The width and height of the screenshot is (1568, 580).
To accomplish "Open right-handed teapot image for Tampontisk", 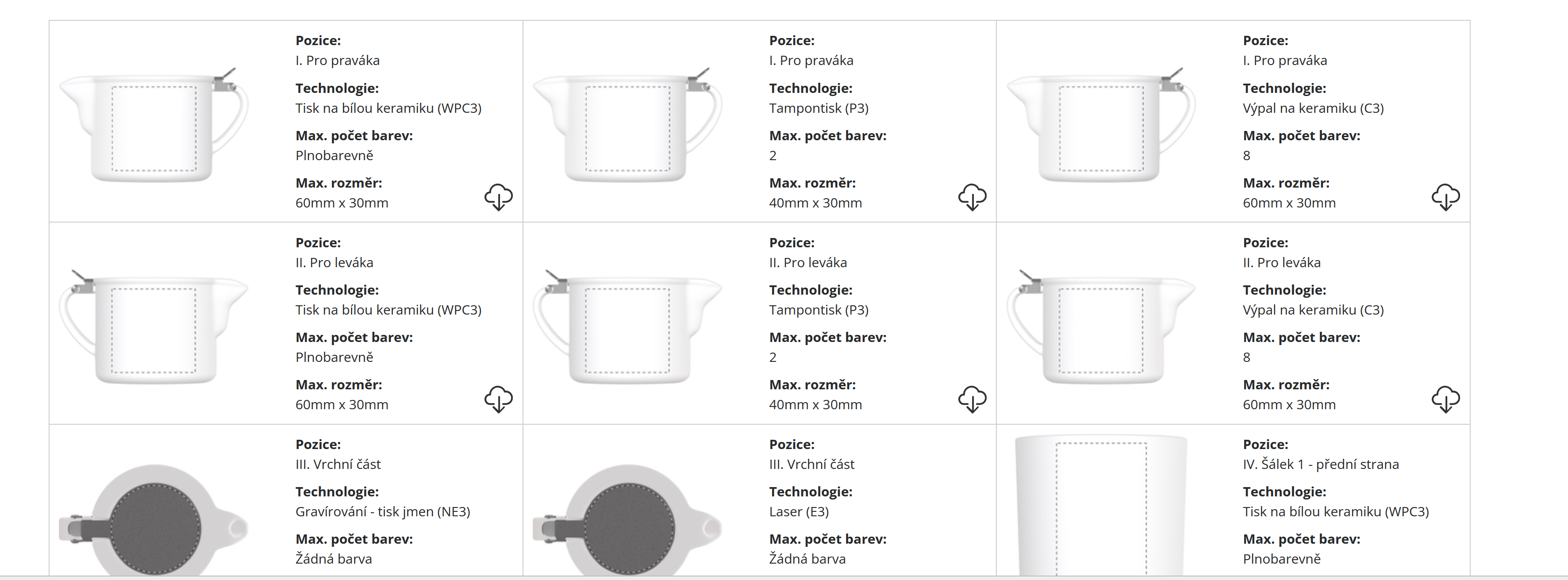I will point(627,125).
